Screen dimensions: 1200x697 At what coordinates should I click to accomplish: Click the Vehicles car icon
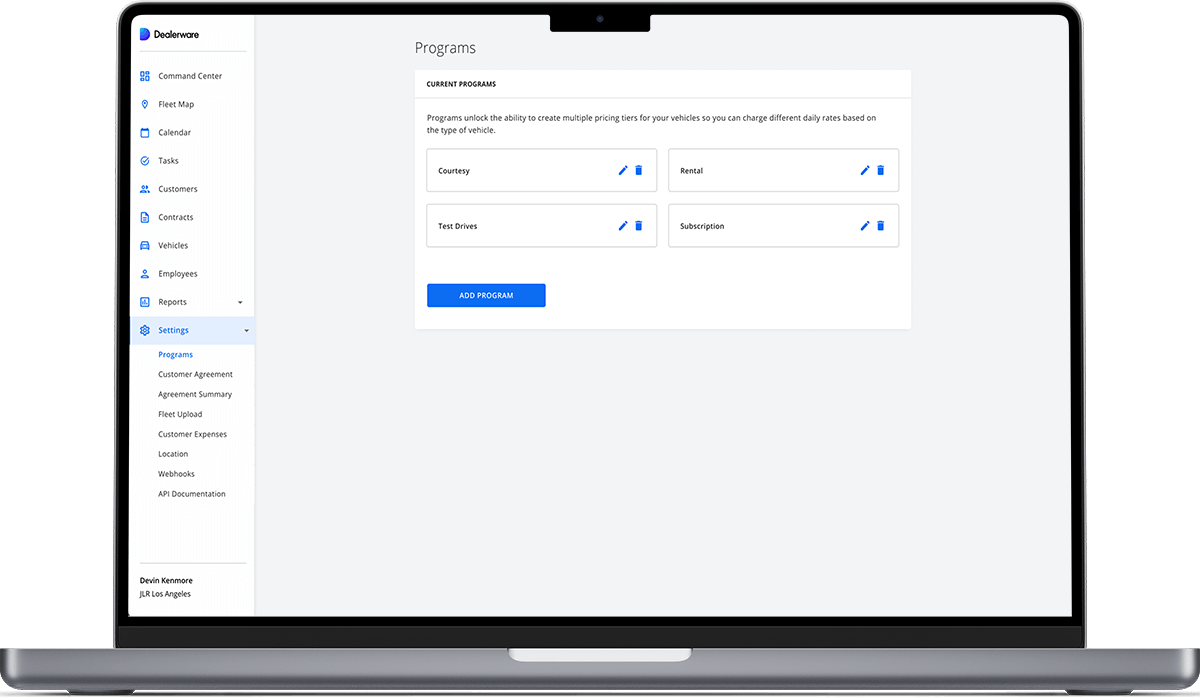coord(145,245)
